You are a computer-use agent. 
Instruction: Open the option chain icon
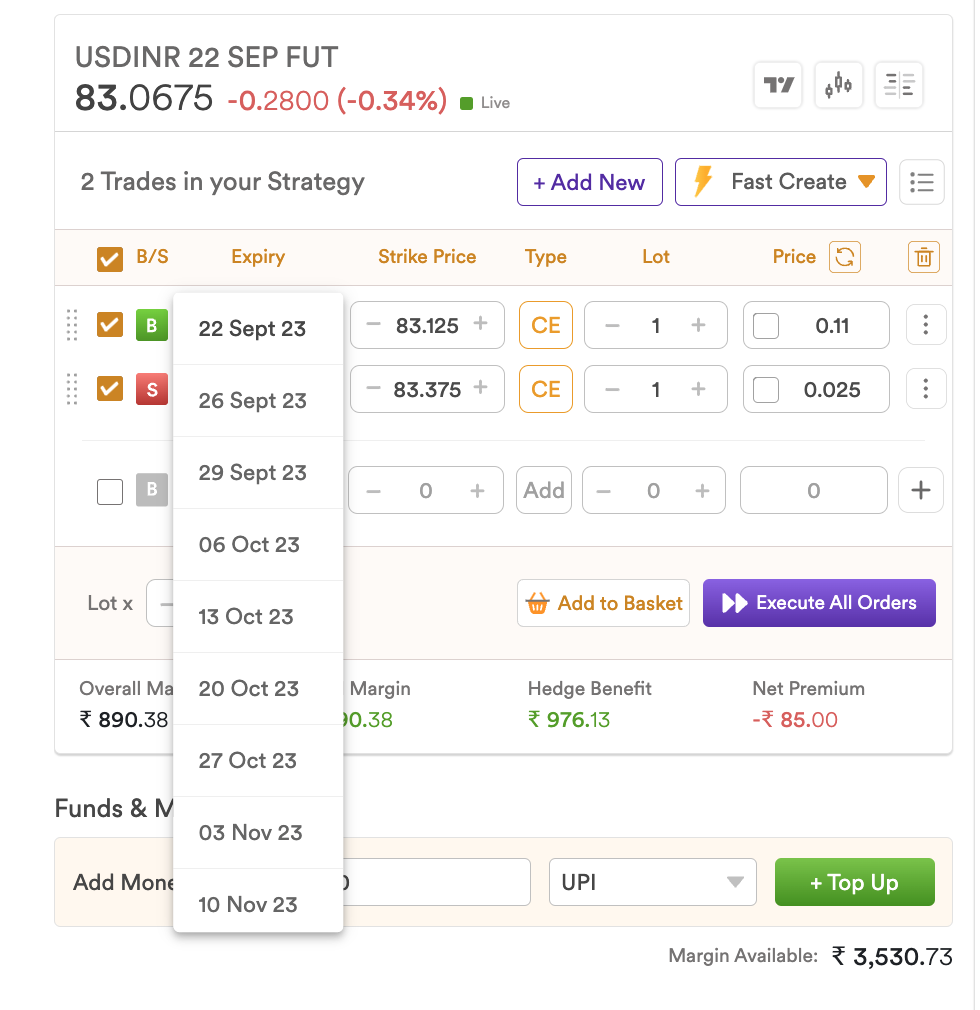[x=899, y=84]
